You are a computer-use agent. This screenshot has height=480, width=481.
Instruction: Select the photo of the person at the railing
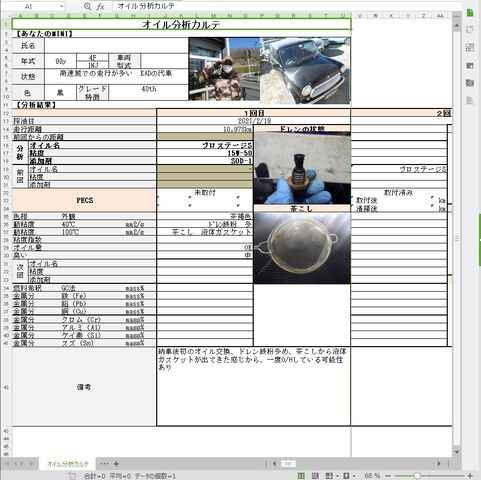pos(224,69)
